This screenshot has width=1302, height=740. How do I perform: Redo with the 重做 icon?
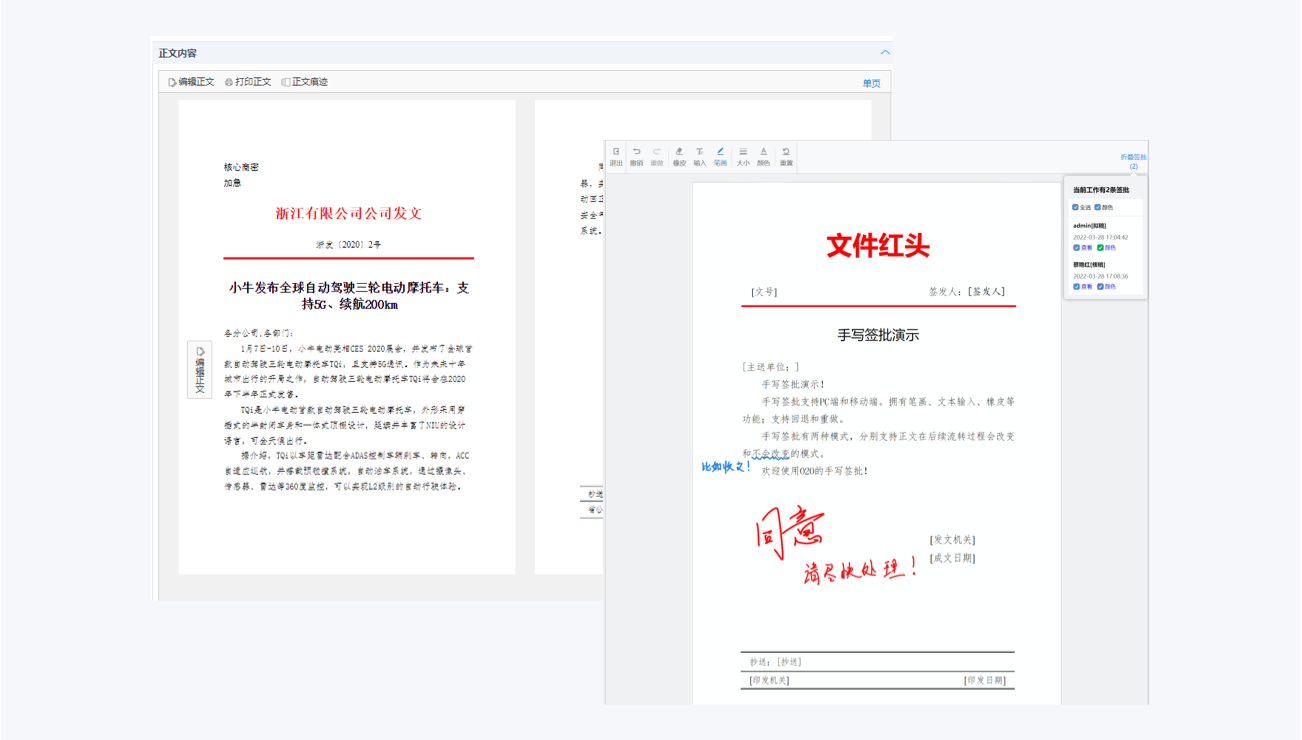657,156
